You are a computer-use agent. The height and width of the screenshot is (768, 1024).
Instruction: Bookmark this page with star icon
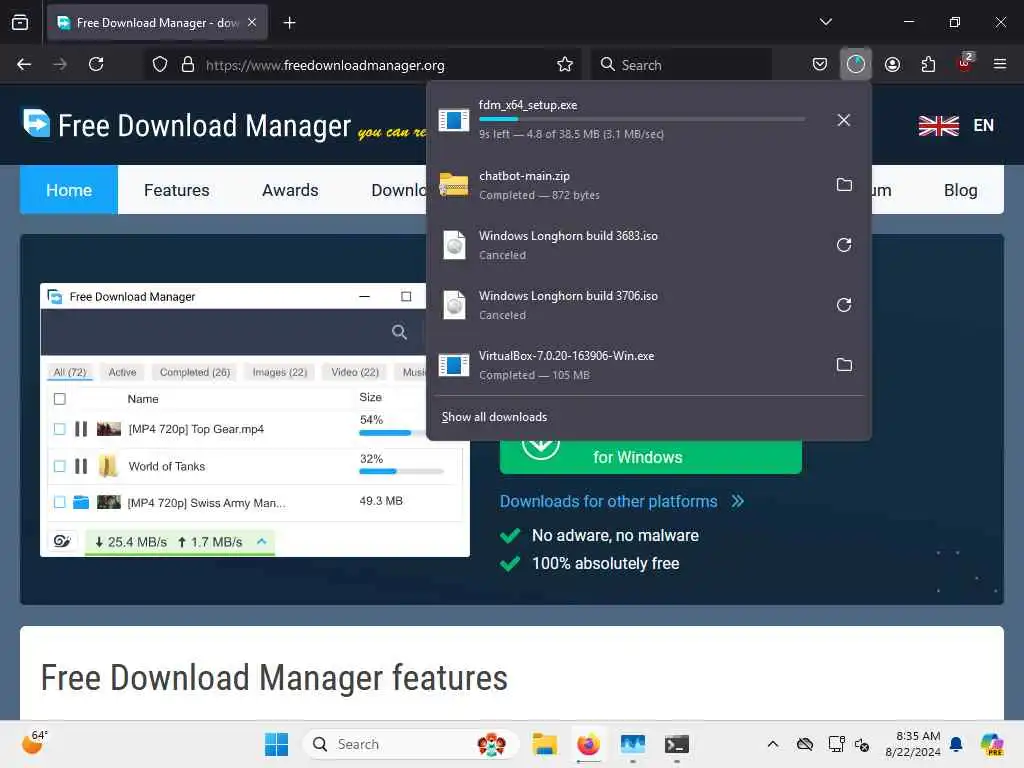point(565,64)
